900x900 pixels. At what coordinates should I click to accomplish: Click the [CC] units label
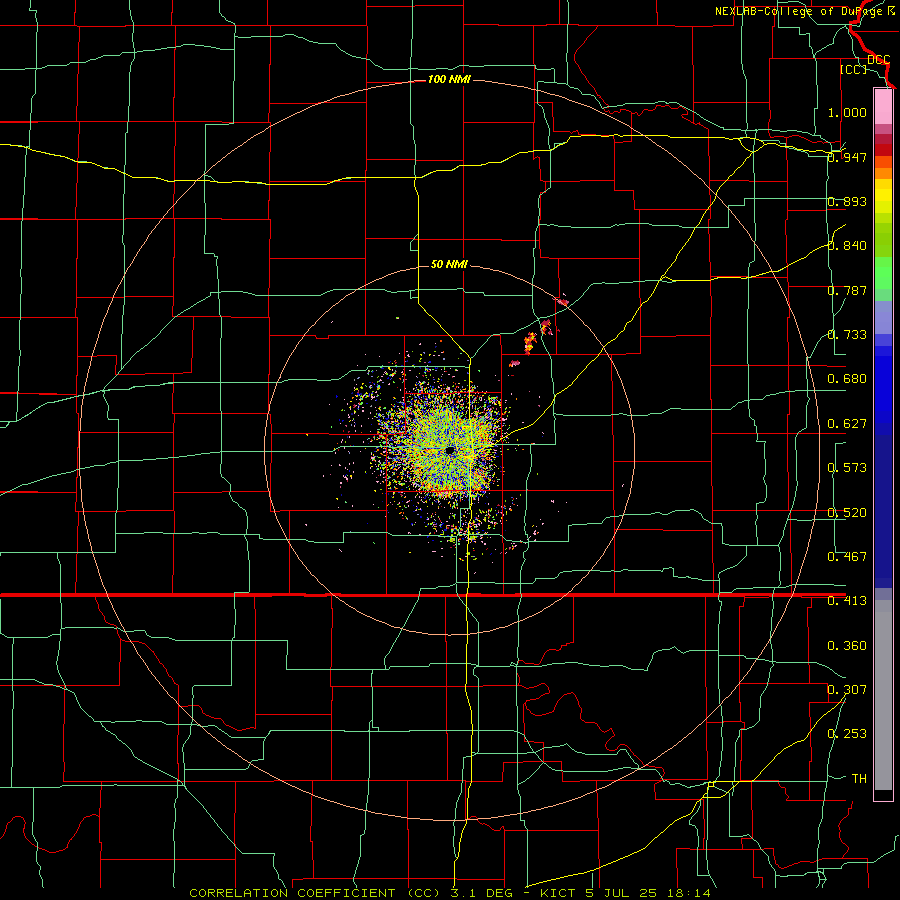(x=854, y=69)
